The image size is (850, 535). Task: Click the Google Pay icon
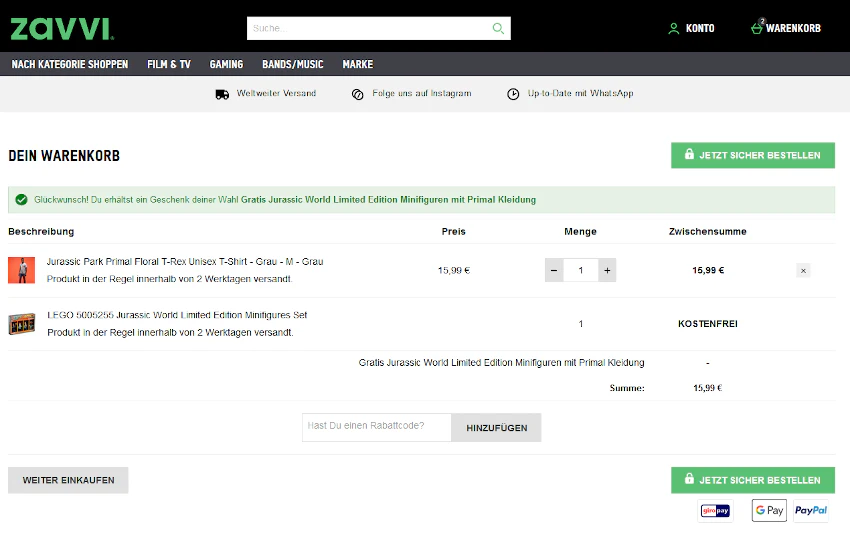(769, 511)
